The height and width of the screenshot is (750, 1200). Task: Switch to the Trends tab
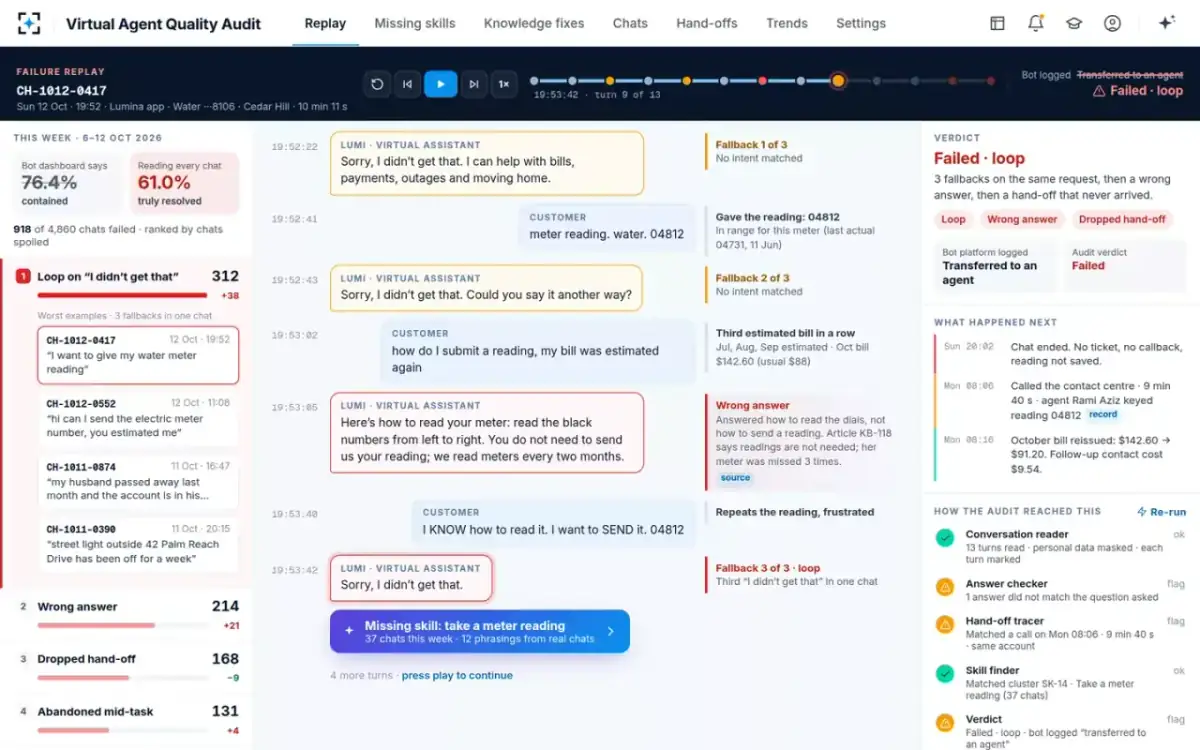point(787,23)
